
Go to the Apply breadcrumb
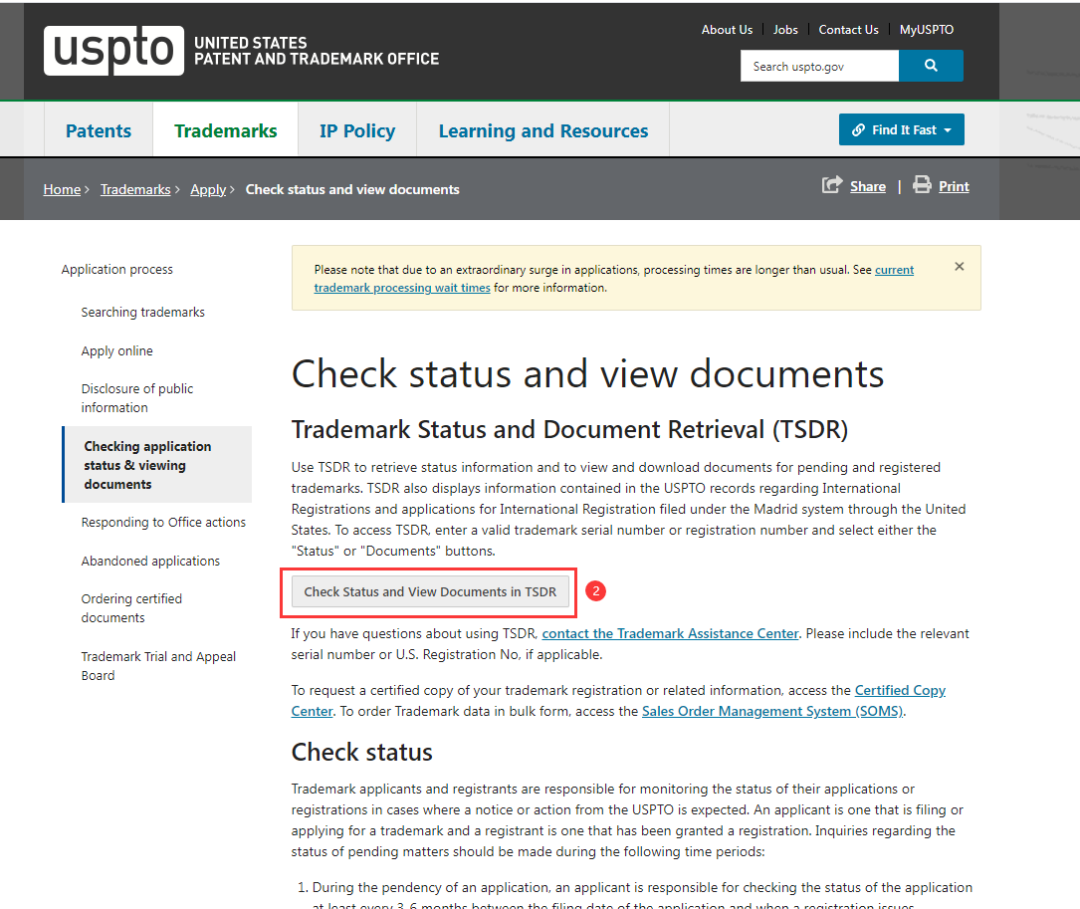208,189
